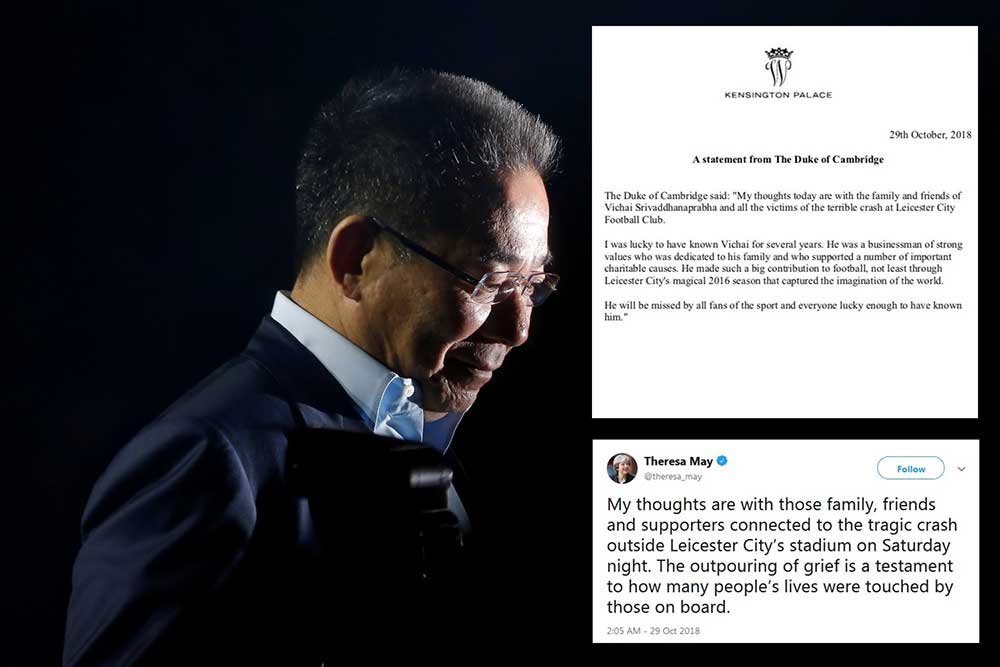Click the Kensington Palace crest logo
Viewport: 1000px width, 667px height.
tap(778, 66)
